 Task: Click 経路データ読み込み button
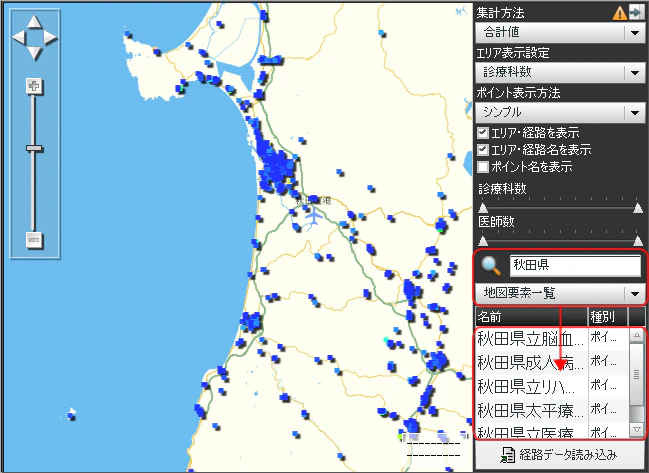point(560,455)
